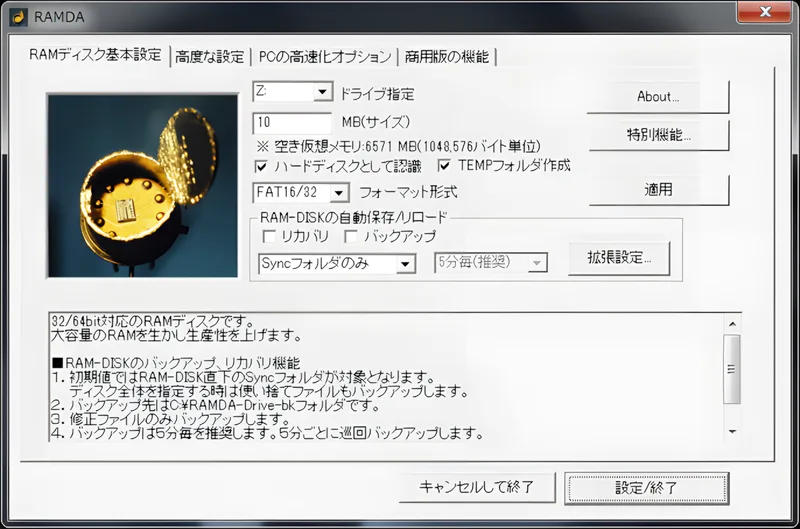Select the RAMディスク基本設定 tab
The image size is (800, 529).
95,55
